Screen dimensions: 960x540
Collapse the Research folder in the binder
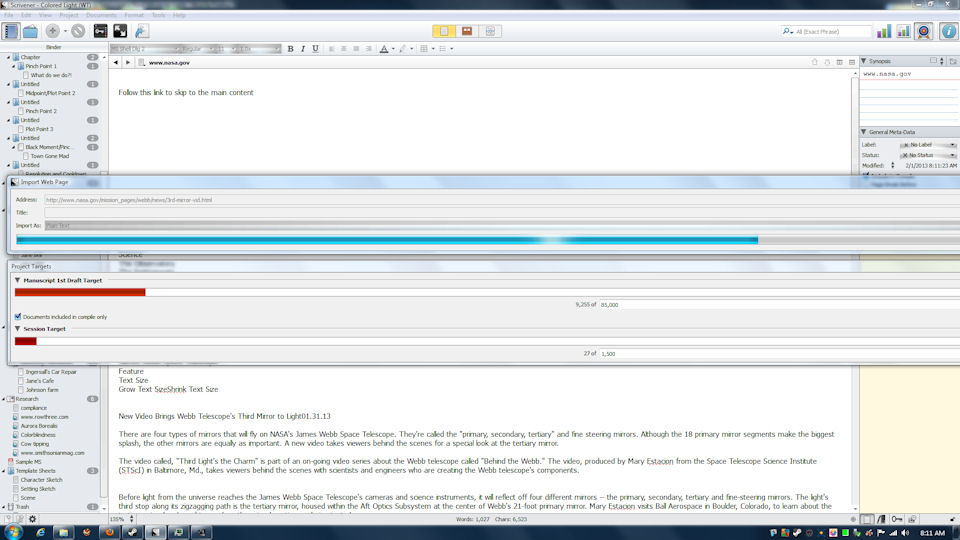coord(4,399)
